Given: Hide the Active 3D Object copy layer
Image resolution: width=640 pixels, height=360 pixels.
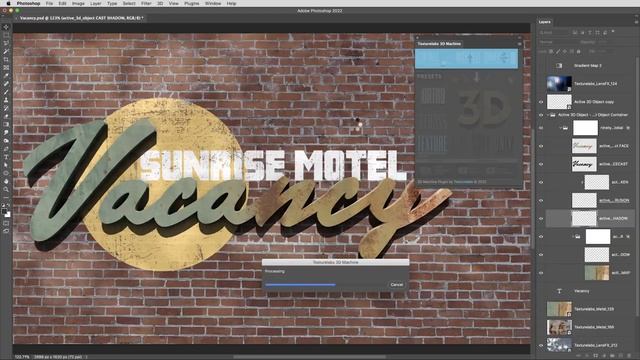Looking at the screenshot, I should click(x=541, y=102).
